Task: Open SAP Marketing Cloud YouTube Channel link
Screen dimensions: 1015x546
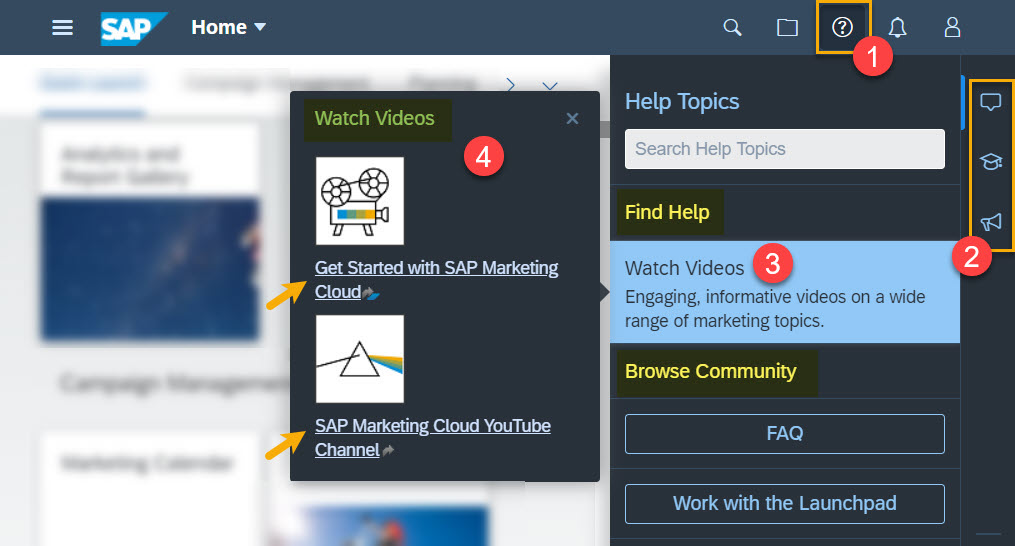Action: (x=432, y=438)
